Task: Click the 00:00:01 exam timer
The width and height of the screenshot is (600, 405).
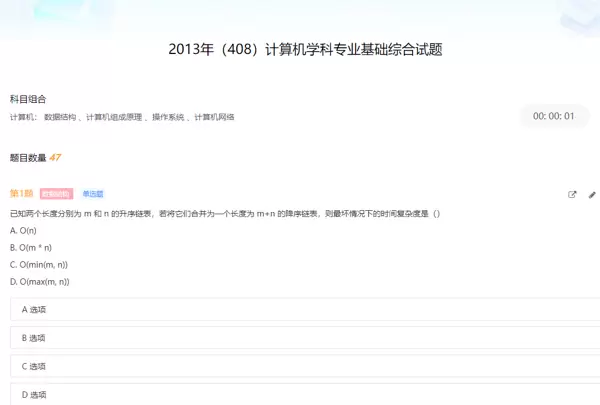Action: (554, 116)
